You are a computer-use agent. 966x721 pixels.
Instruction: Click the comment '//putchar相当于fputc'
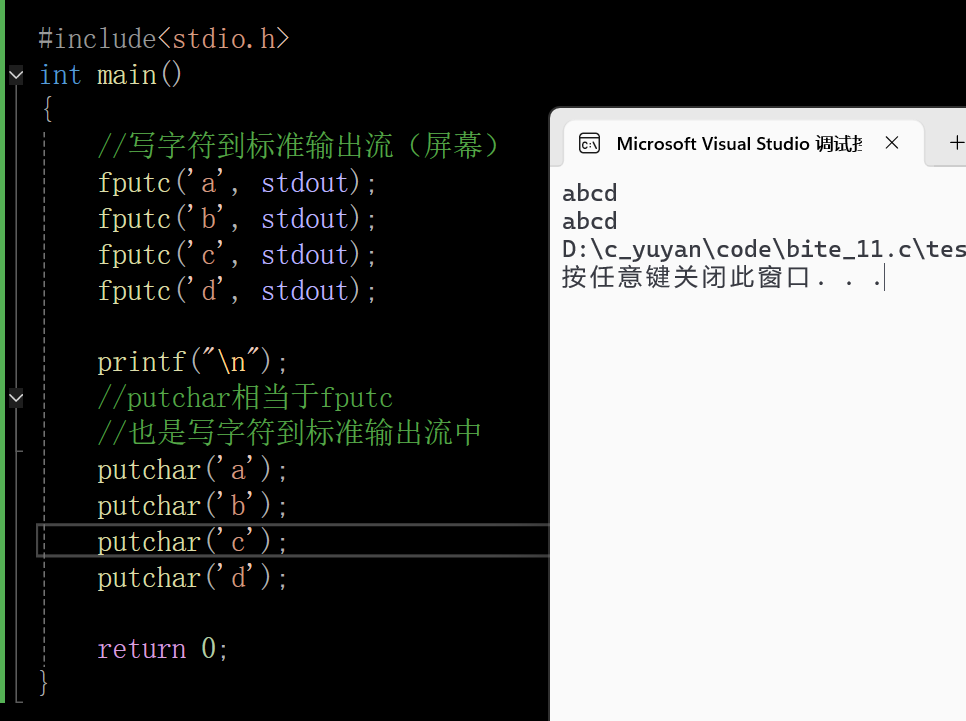point(245,397)
